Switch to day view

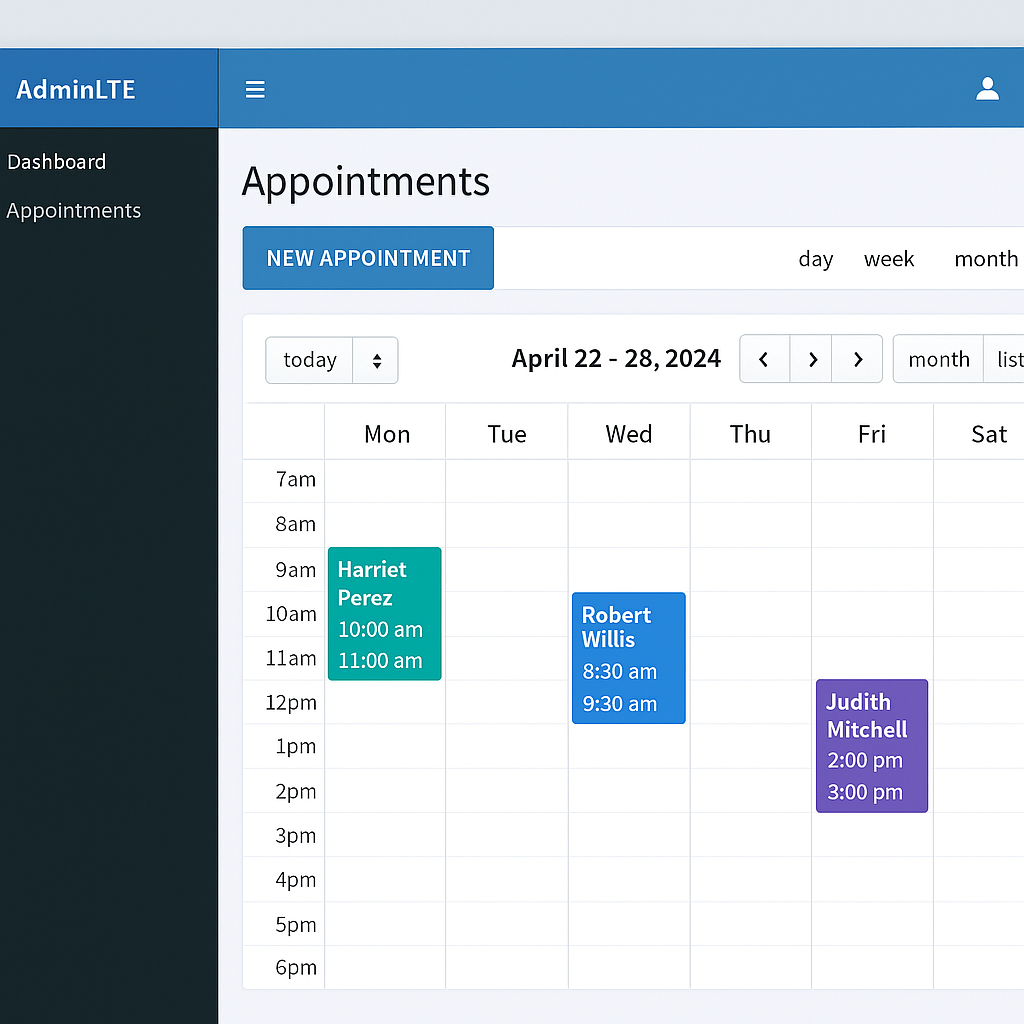click(815, 259)
